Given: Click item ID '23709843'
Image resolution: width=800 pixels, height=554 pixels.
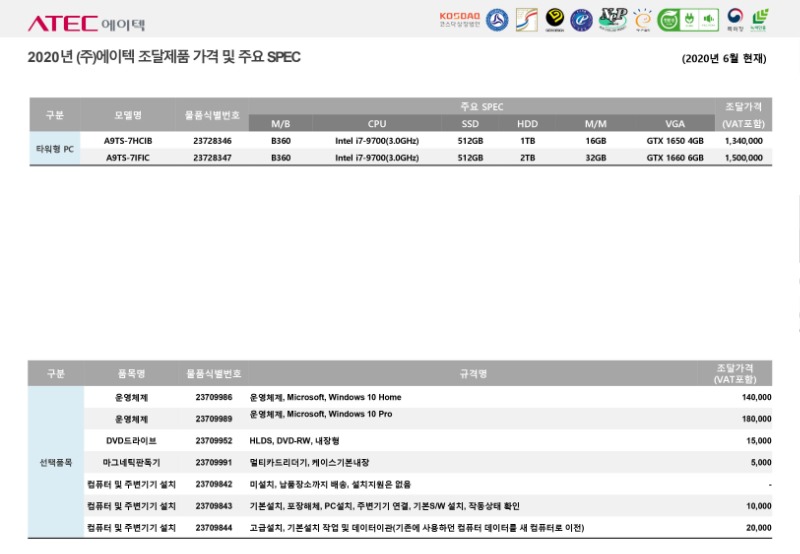Looking at the screenshot, I should (214, 506).
